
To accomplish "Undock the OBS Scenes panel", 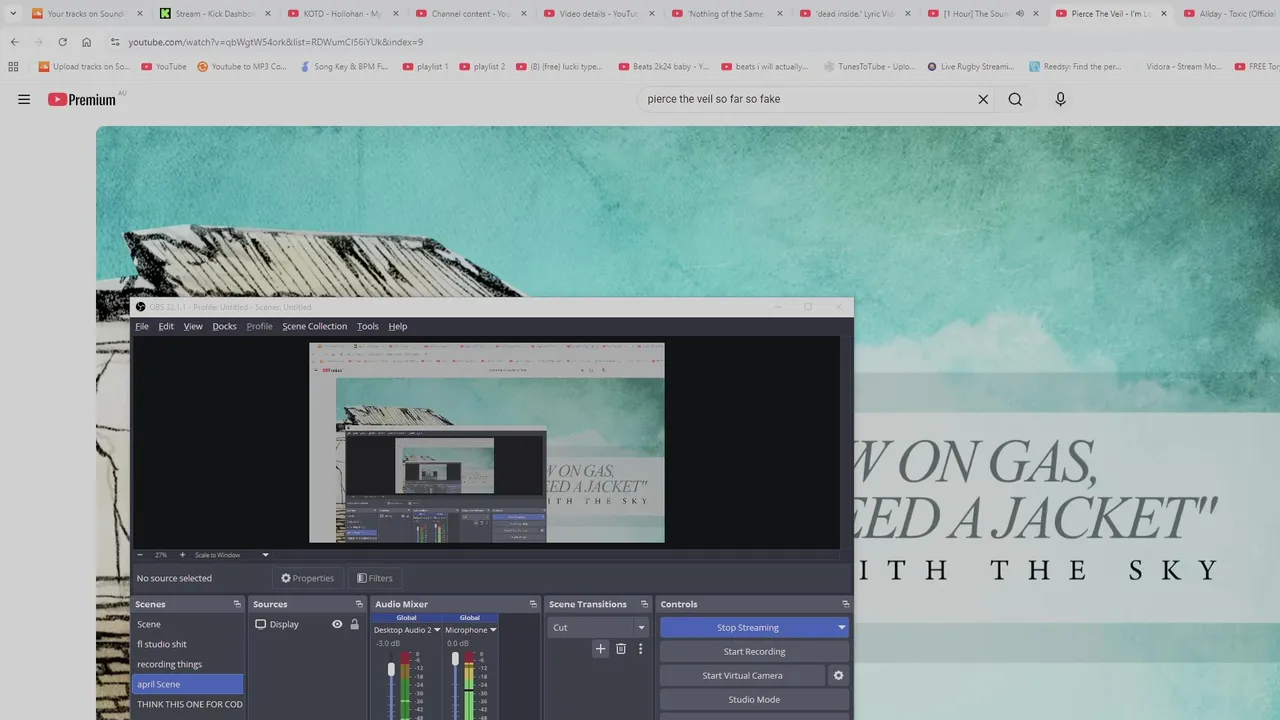I will [x=237, y=604].
